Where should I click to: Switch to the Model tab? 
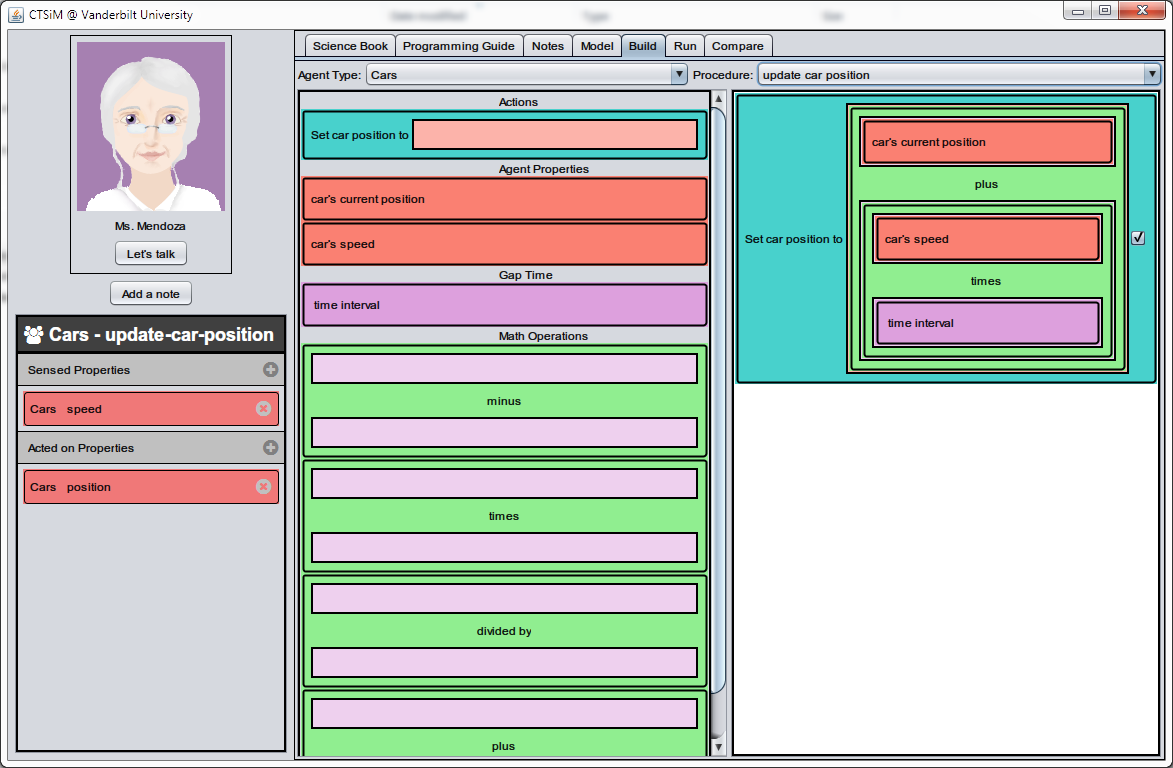pos(596,45)
